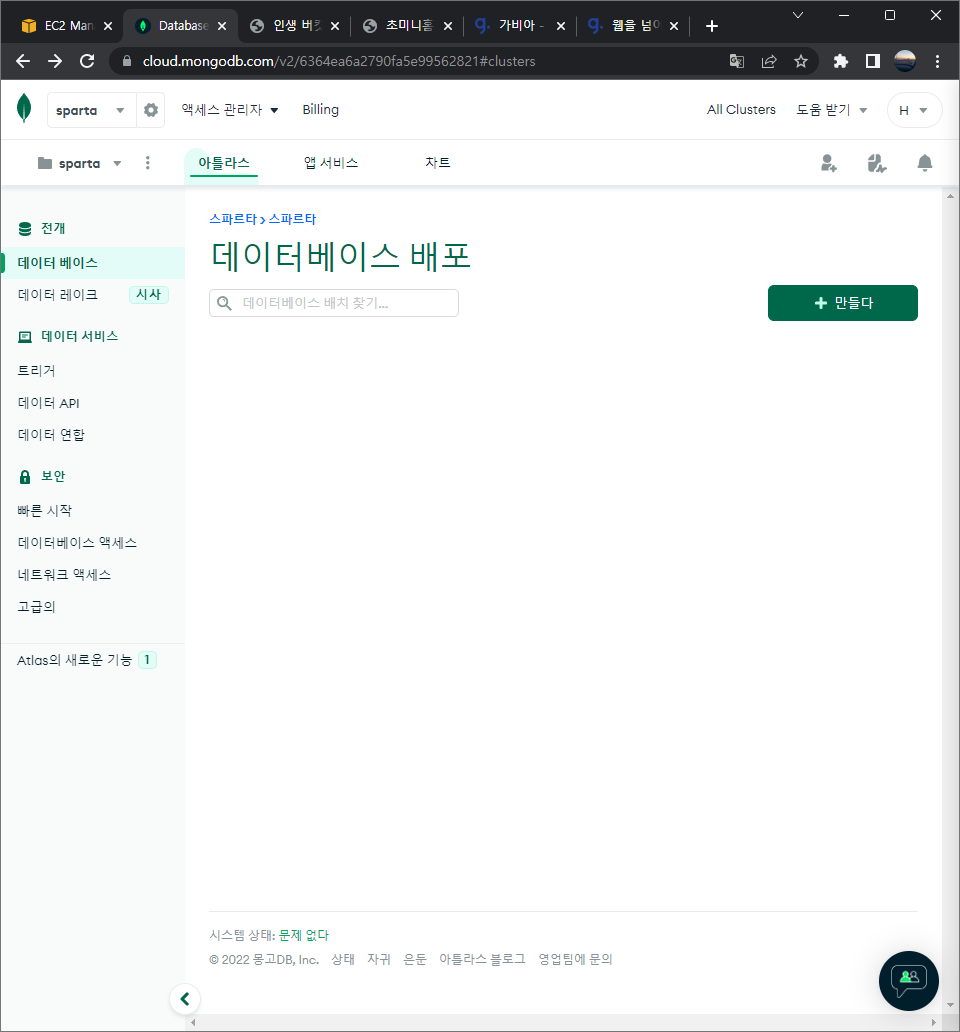
Task: Click the first 스파르타 breadcrumb link
Action: coord(232,219)
